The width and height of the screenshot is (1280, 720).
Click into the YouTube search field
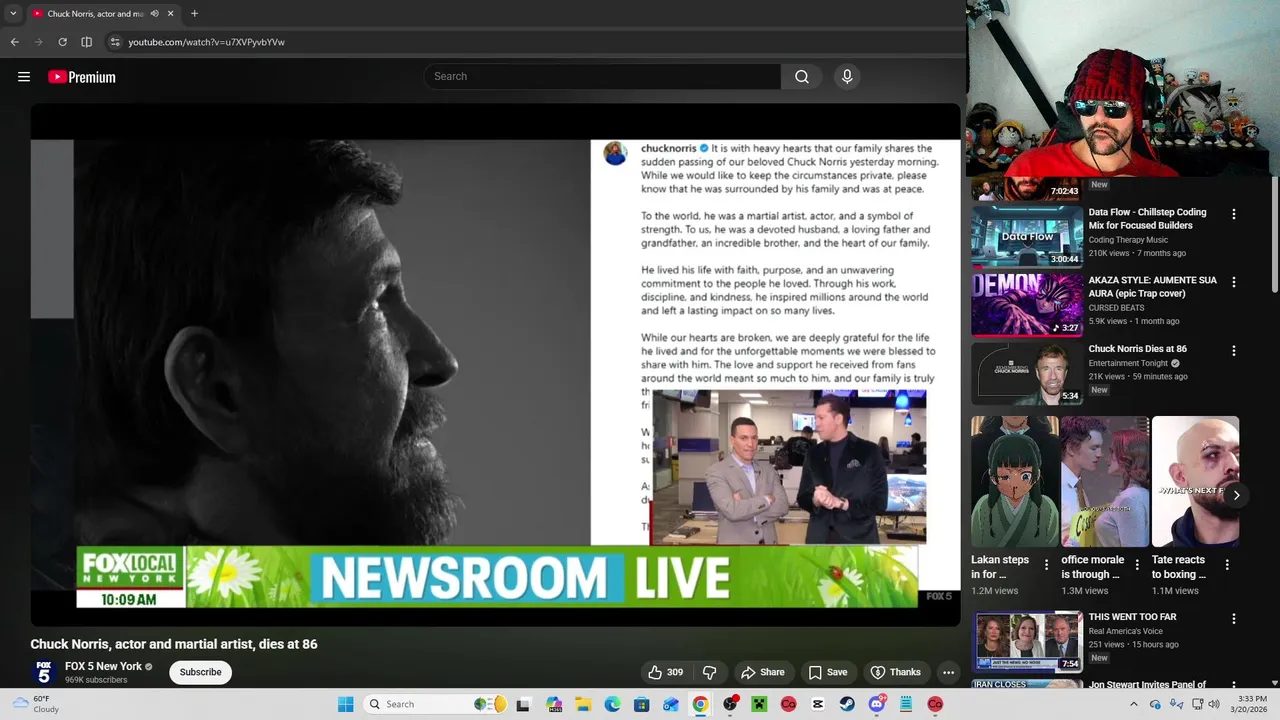(x=603, y=77)
